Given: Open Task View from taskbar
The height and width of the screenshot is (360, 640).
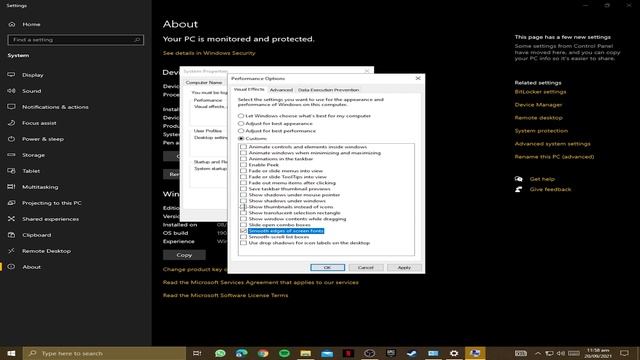Looking at the screenshot, I should pos(197,353).
